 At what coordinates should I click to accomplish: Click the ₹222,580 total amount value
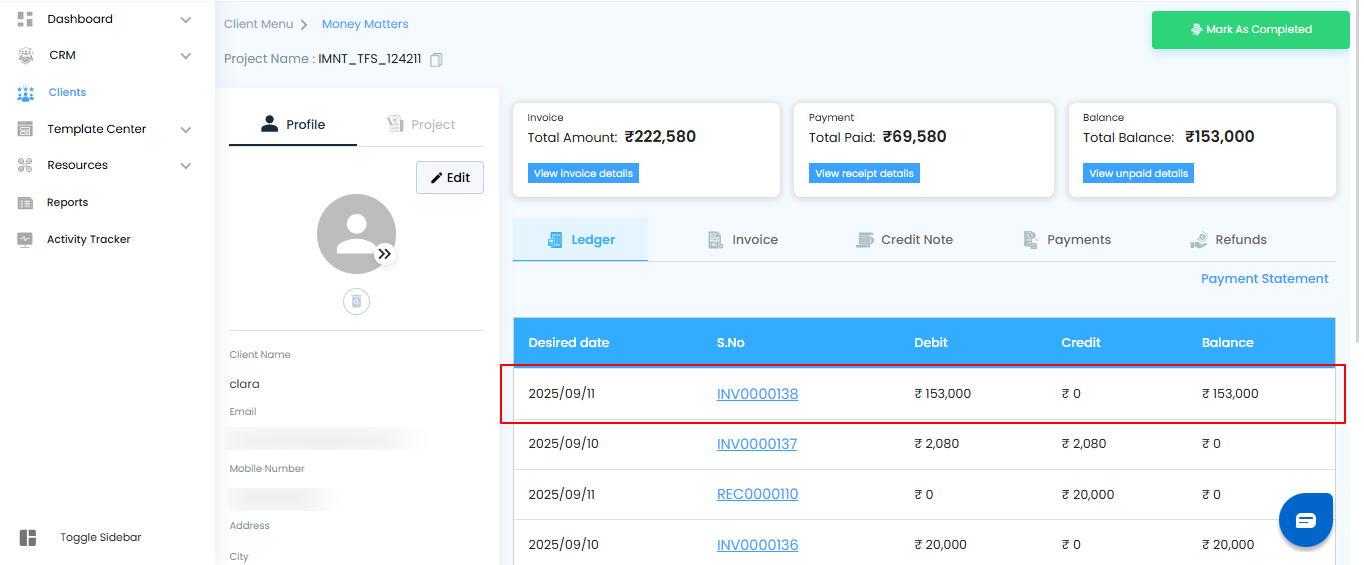pyautogui.click(x=660, y=137)
